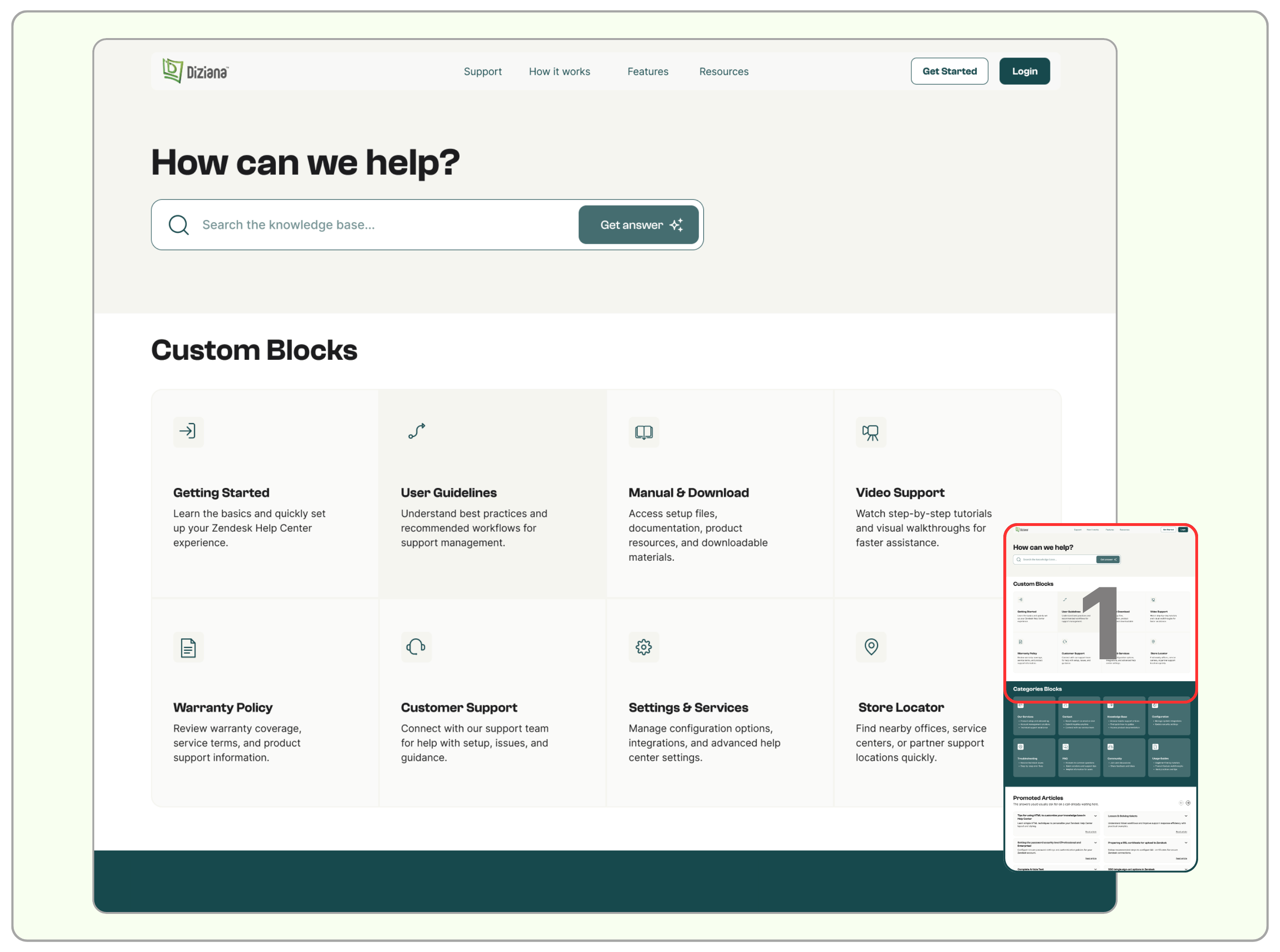The image size is (1280, 952).
Task: Open the Manual & Download block title
Action: (689, 493)
